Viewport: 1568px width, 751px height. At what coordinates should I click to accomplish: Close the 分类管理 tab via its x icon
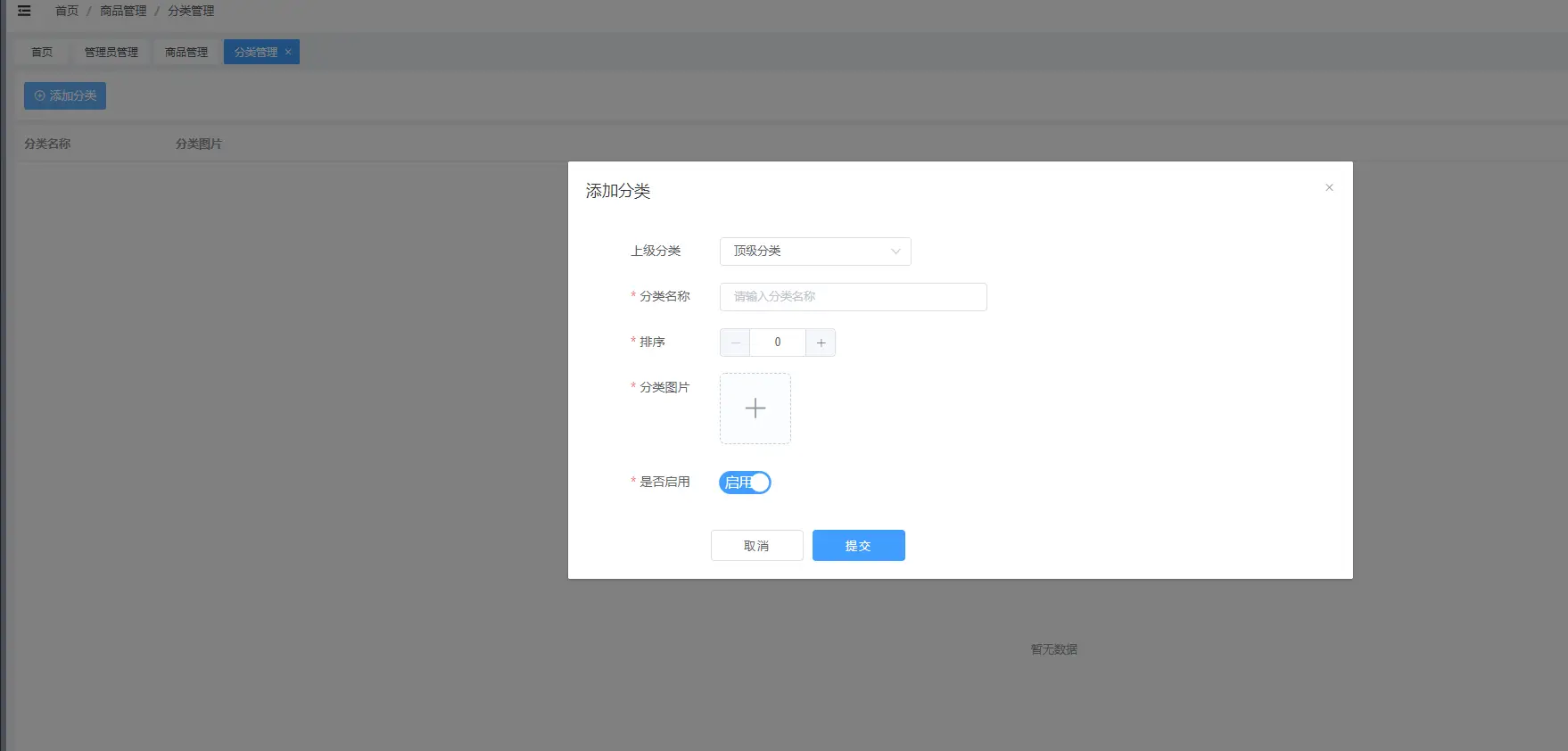tap(288, 52)
